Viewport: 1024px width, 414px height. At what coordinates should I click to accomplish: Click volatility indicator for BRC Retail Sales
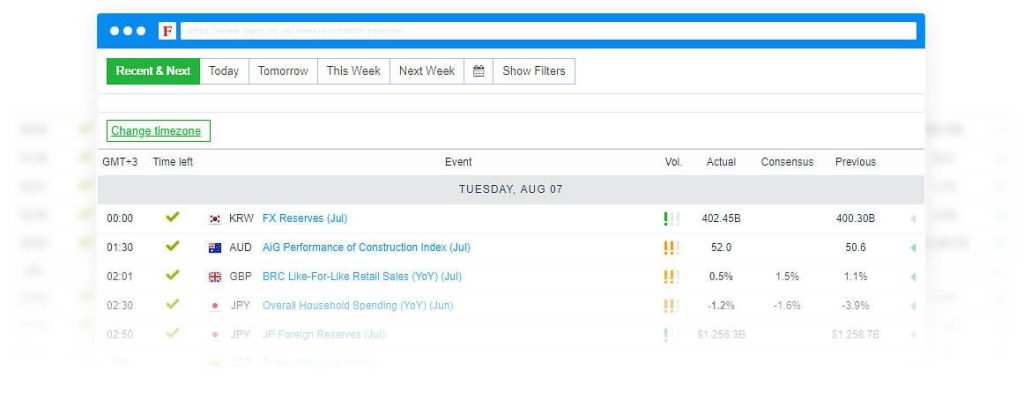click(671, 277)
